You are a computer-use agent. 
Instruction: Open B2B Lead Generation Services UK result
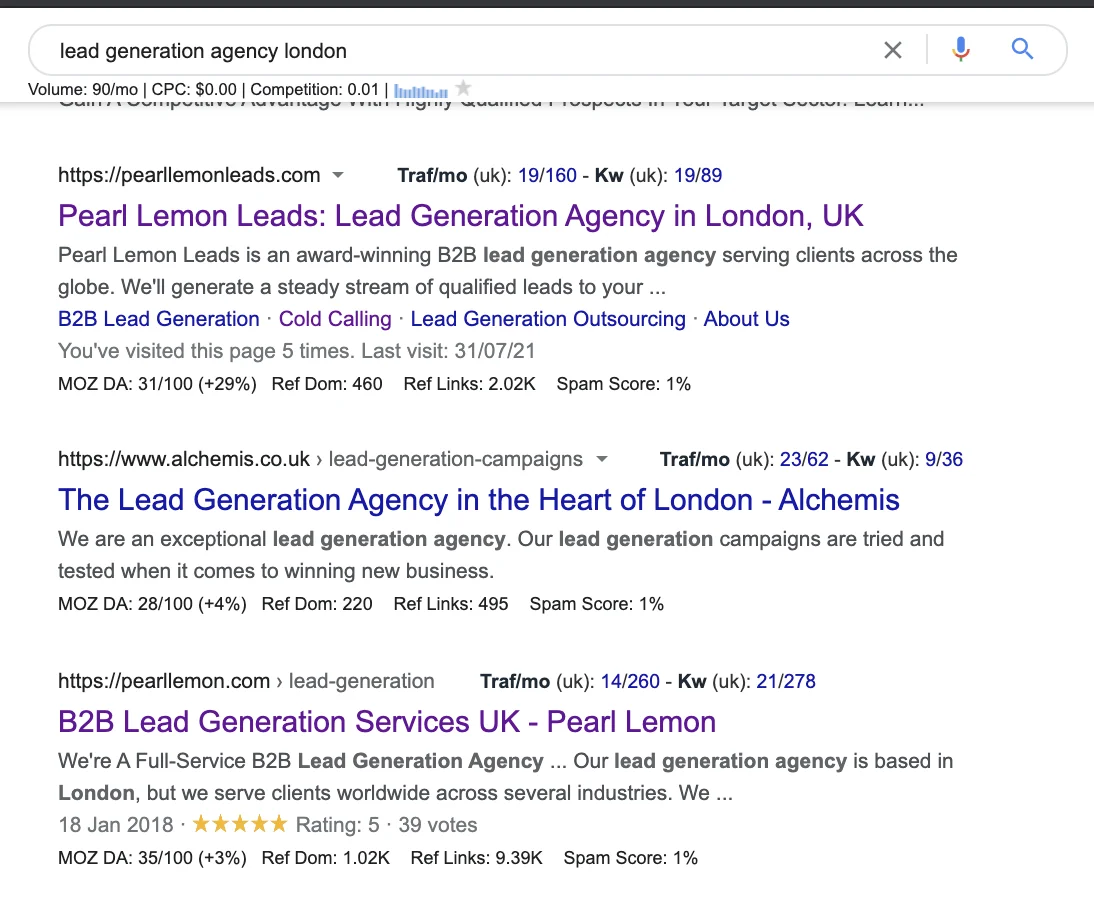387,721
